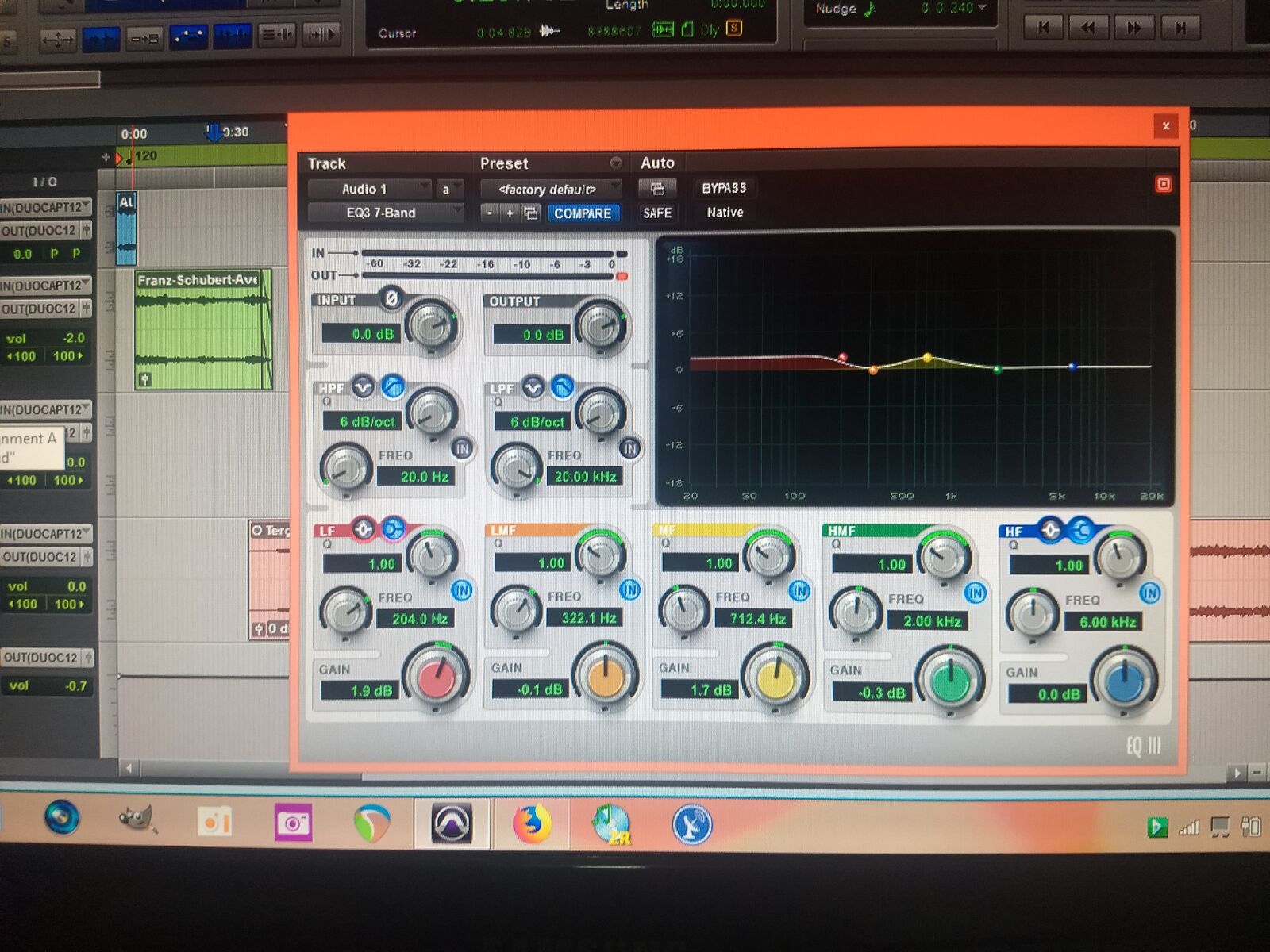
Task: Toggle LMF band IN button
Action: [x=630, y=589]
